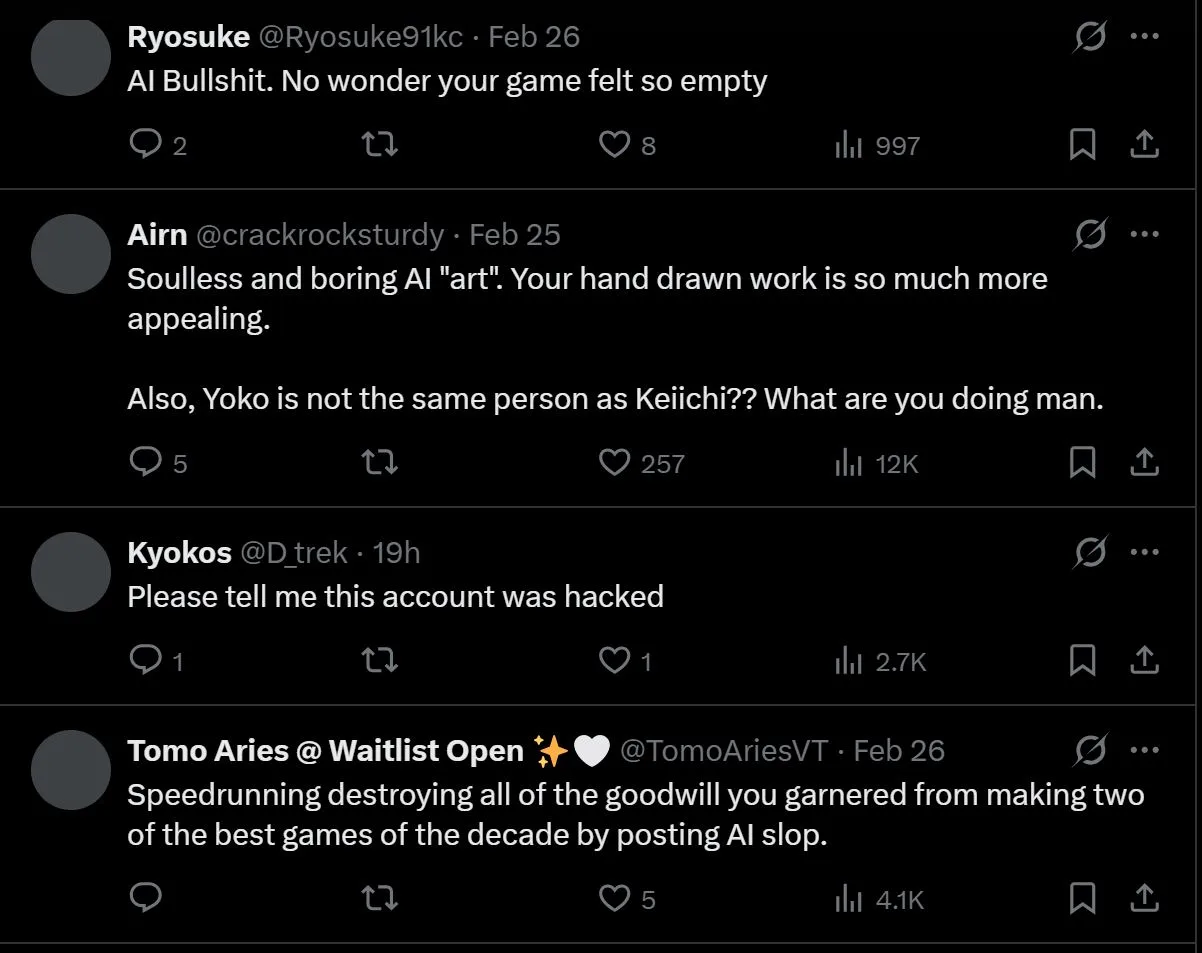Visit the @crackrocksturdy handle link
The height and width of the screenshot is (953, 1202).
pyautogui.click(x=319, y=235)
